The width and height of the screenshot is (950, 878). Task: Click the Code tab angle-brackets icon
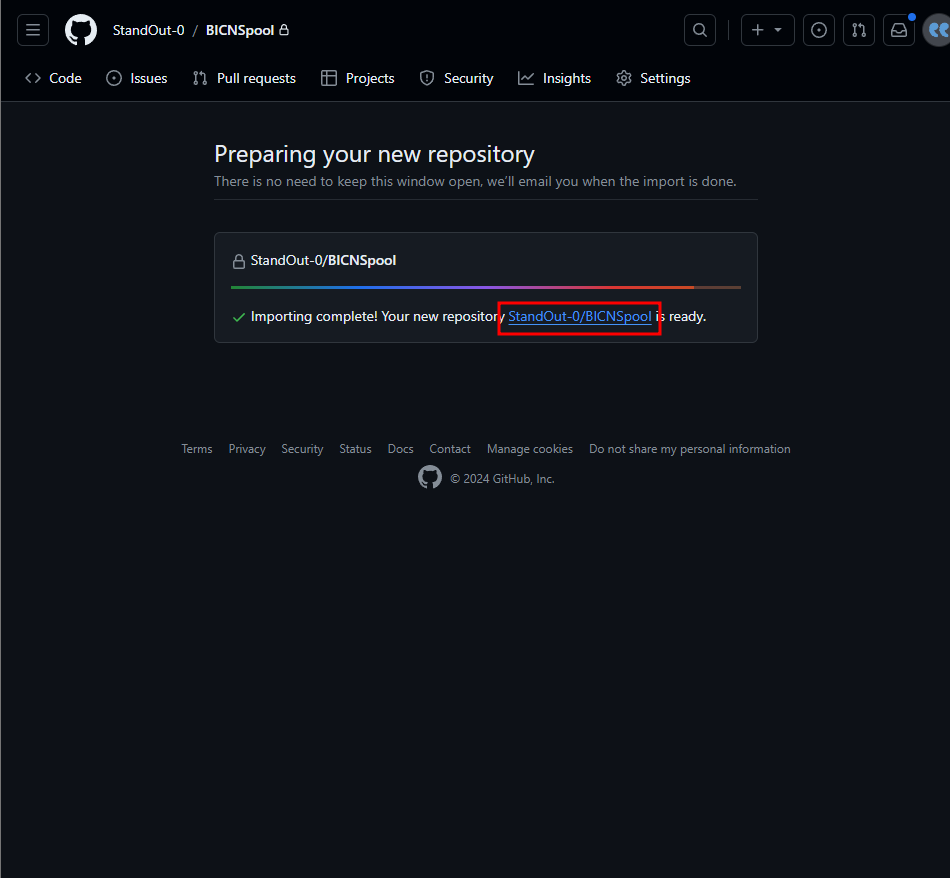pos(33,78)
